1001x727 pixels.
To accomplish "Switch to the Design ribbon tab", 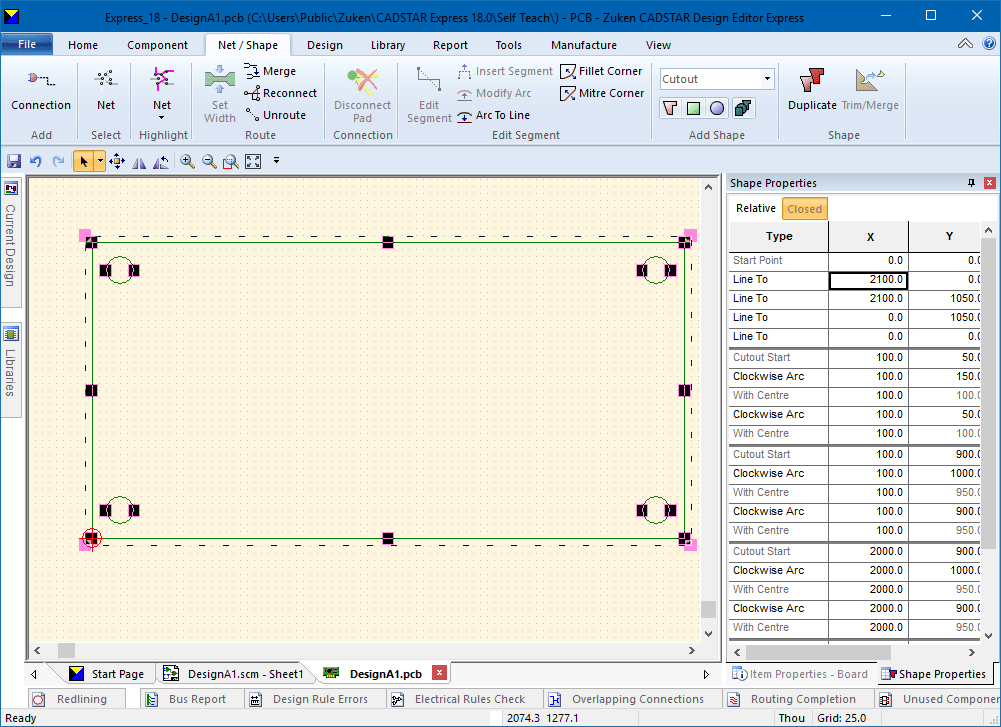I will pos(325,45).
